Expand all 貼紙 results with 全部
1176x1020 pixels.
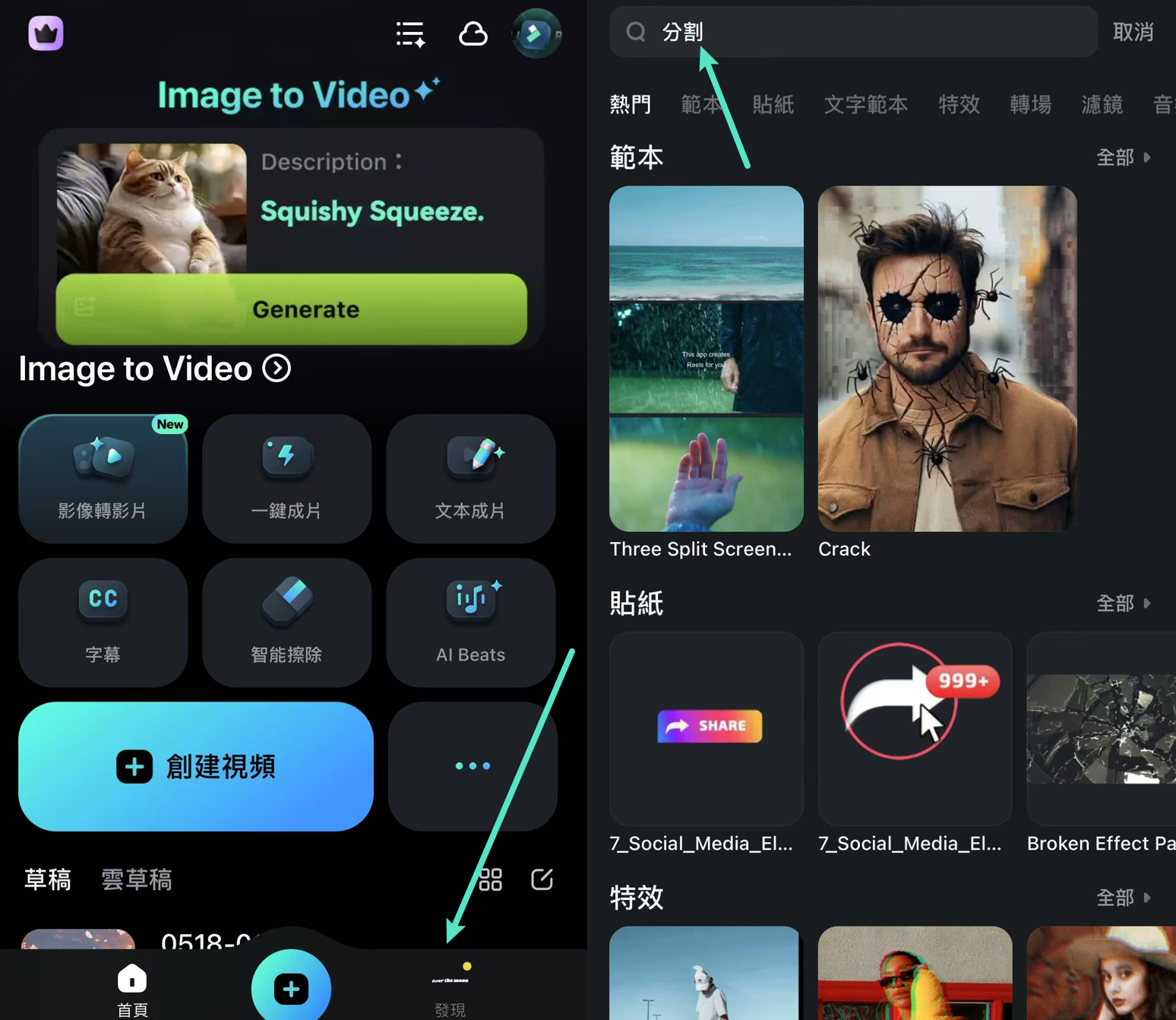1123,603
